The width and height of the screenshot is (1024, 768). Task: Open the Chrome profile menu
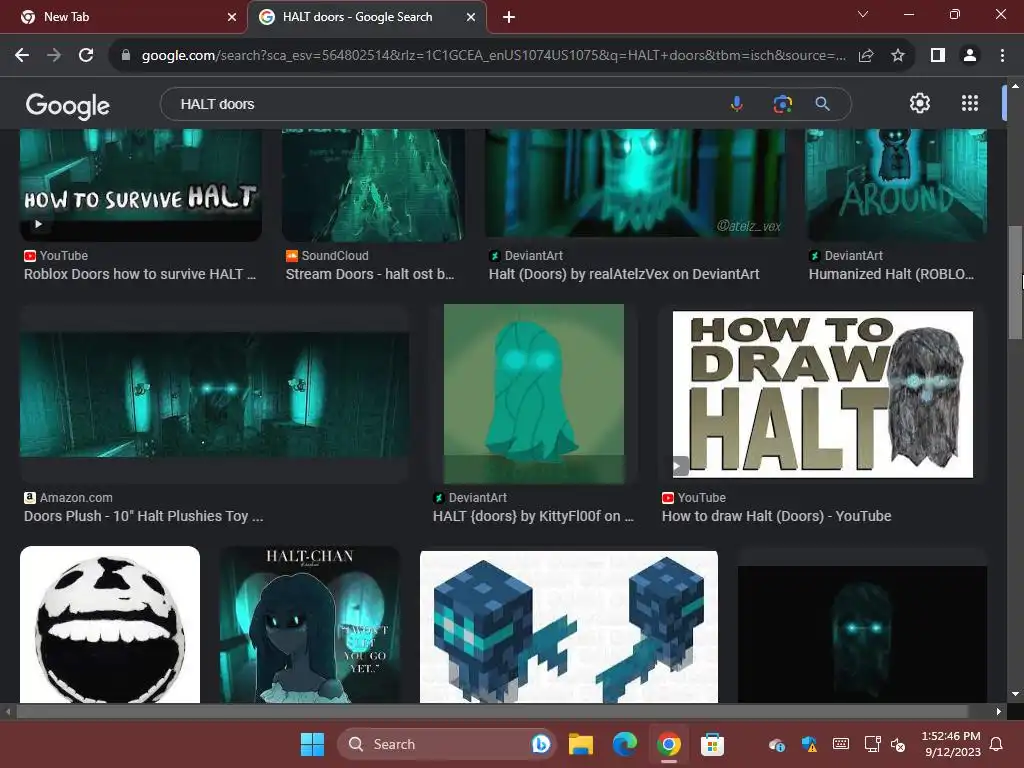click(970, 56)
